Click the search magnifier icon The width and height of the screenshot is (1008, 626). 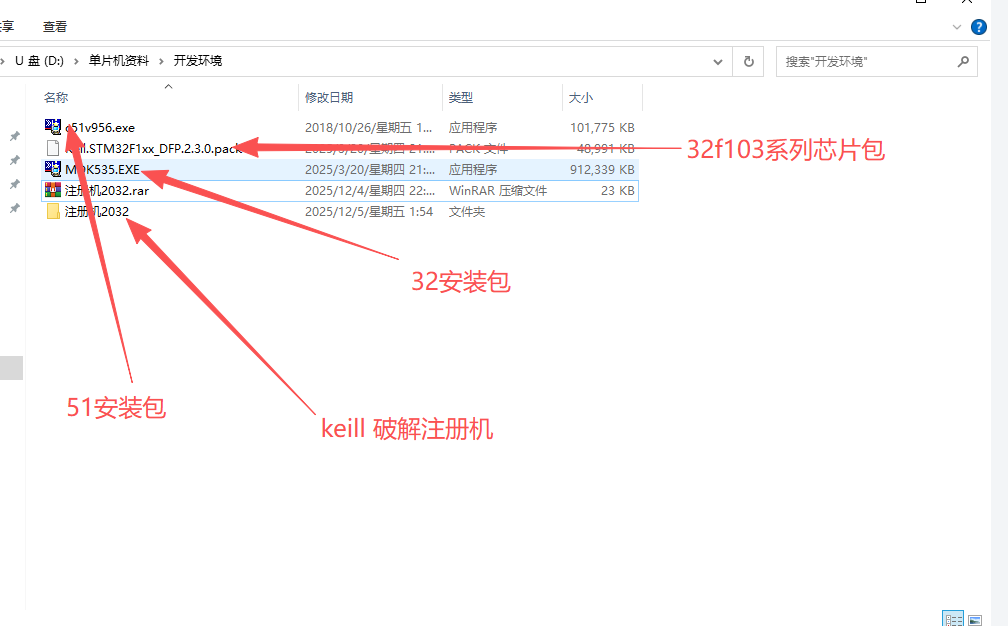(x=962, y=62)
